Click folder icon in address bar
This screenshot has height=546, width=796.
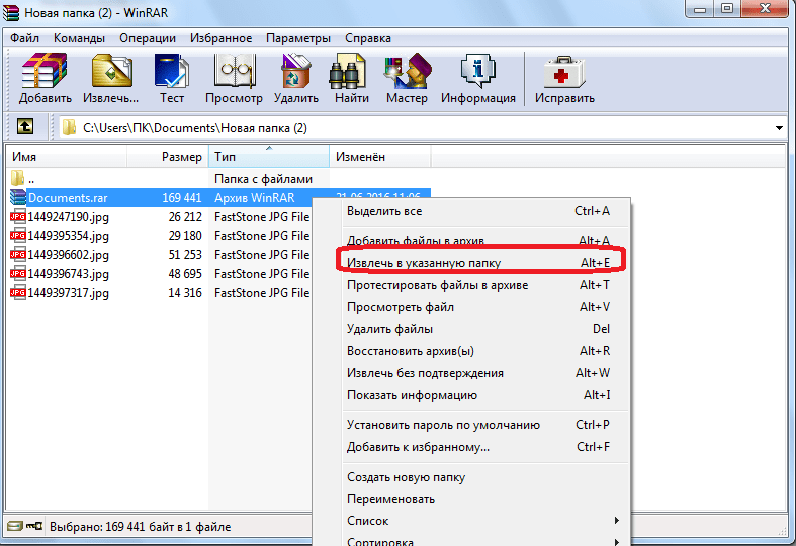tap(69, 127)
